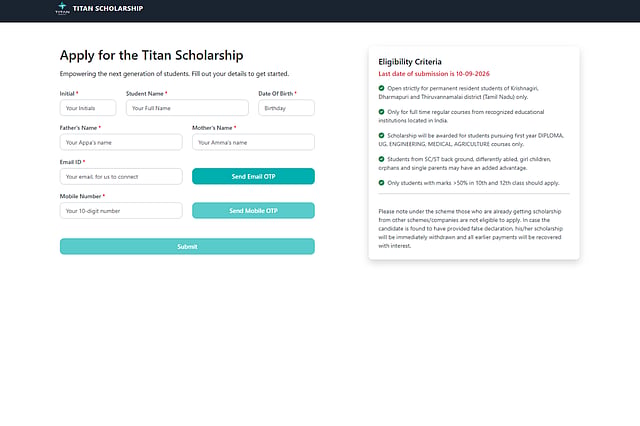This screenshot has width=640, height=426.
Task: Click the Eligibility Criteria heading
Action: pos(410,62)
